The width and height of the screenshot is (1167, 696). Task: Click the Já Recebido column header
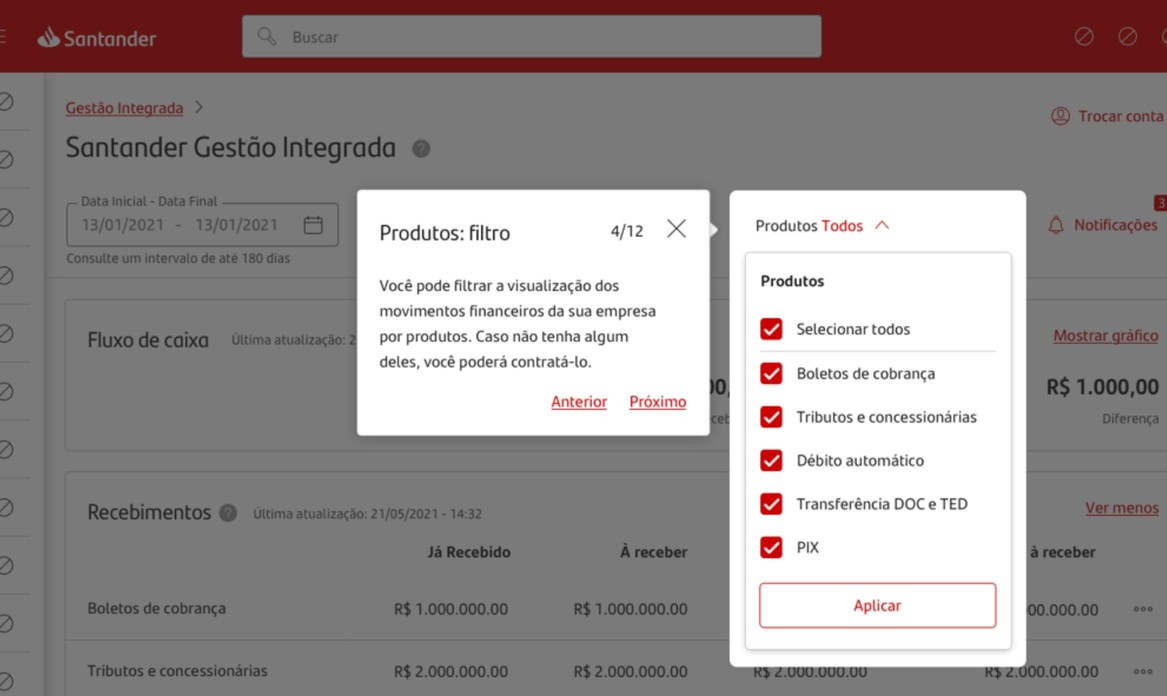(469, 552)
